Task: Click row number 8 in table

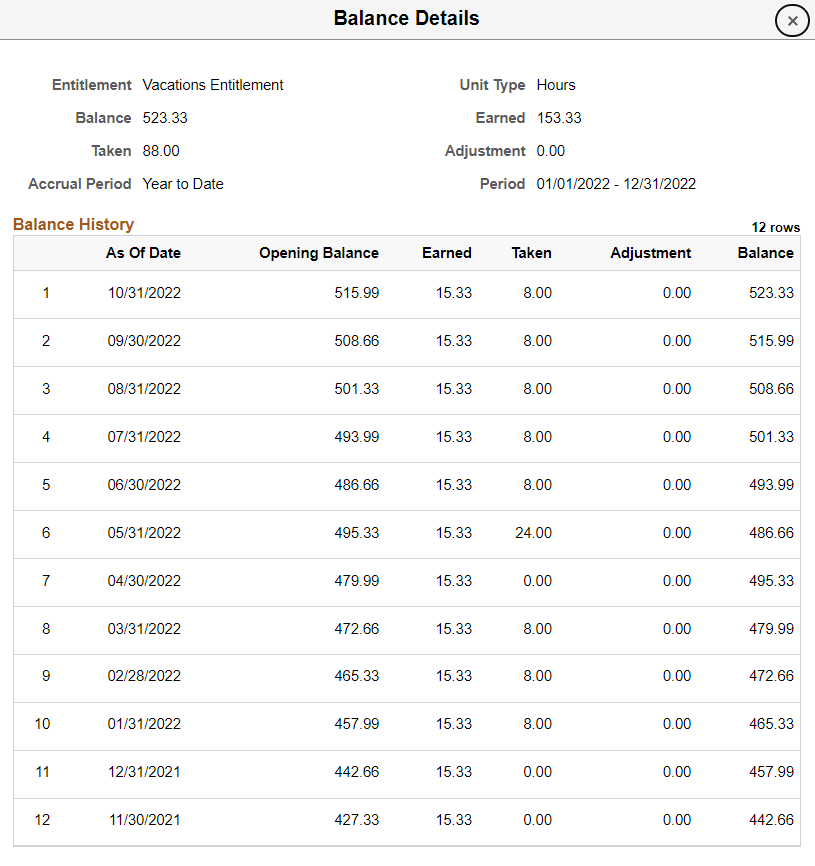Action: pyautogui.click(x=45, y=629)
